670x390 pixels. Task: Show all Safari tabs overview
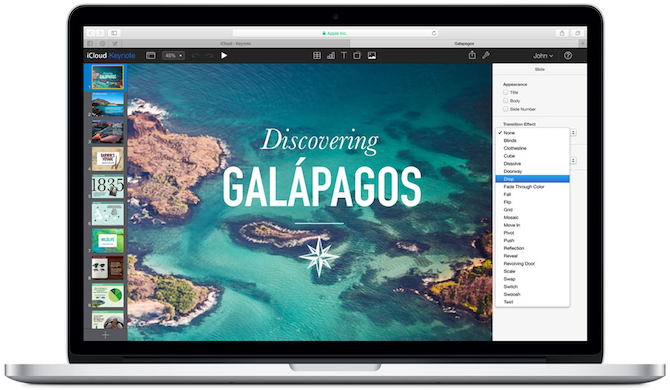(577, 33)
